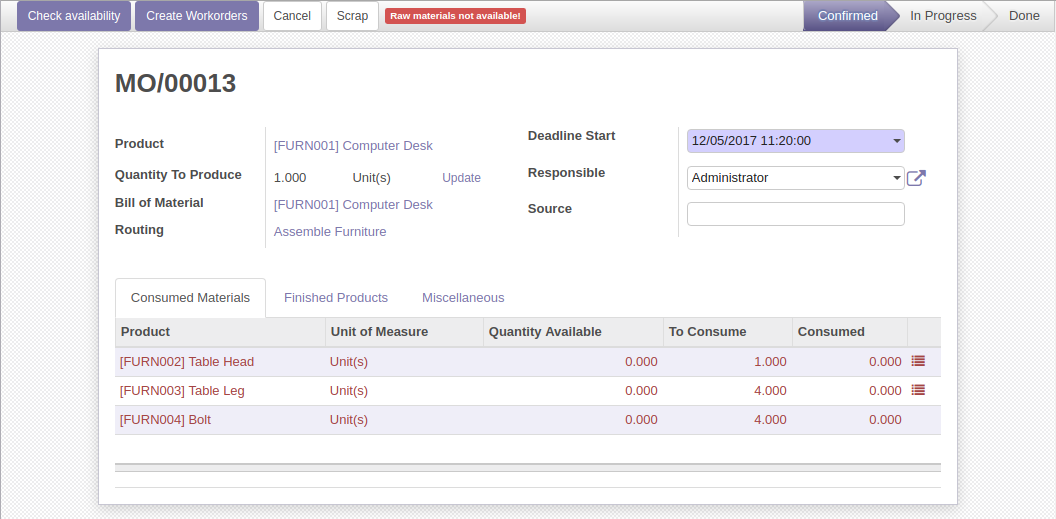Click the Create Workorders button
This screenshot has width=1056, height=519.
point(197,16)
